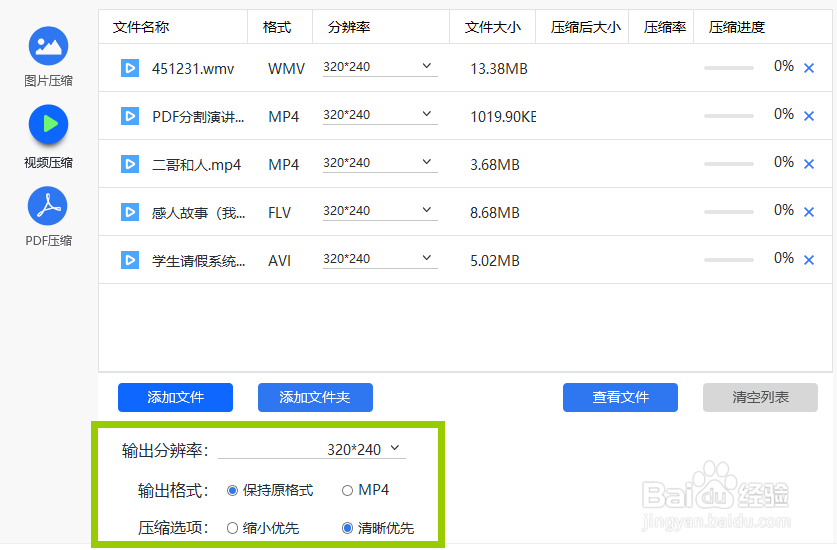
Task: Click the 压缩后大小 column header
Action: tap(586, 27)
